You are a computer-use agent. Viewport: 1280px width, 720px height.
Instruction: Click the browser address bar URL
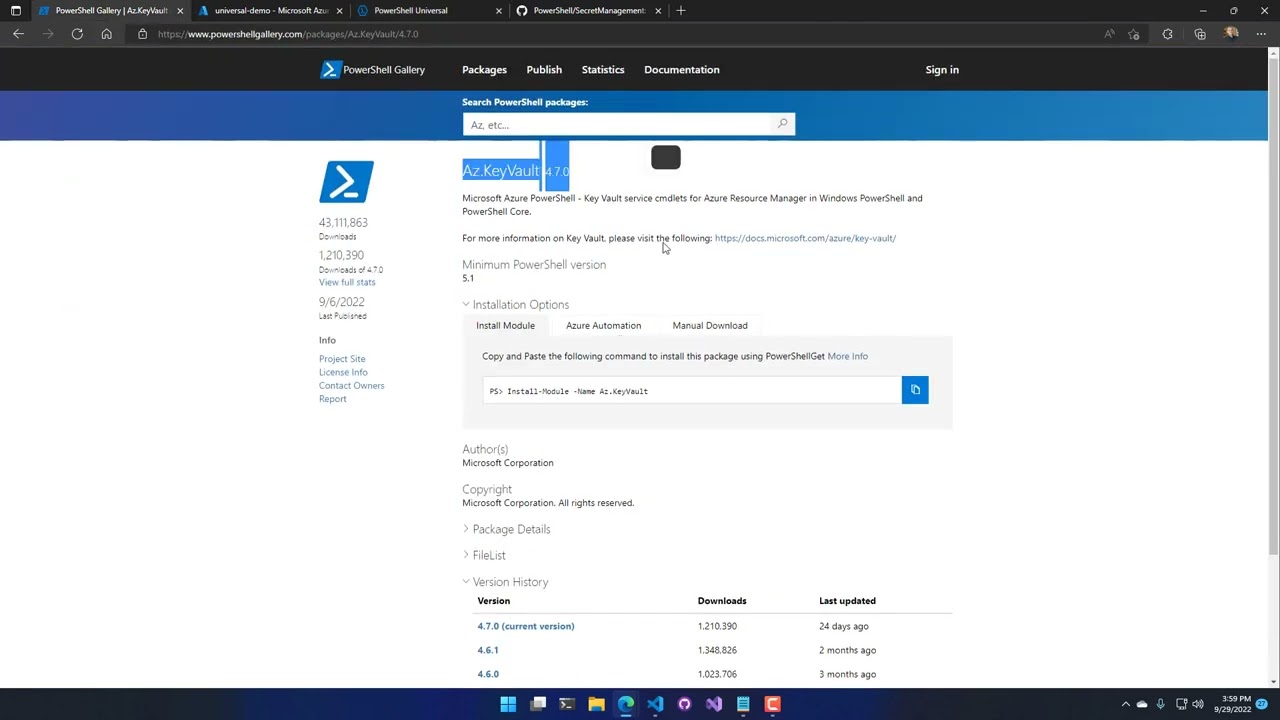click(x=288, y=34)
